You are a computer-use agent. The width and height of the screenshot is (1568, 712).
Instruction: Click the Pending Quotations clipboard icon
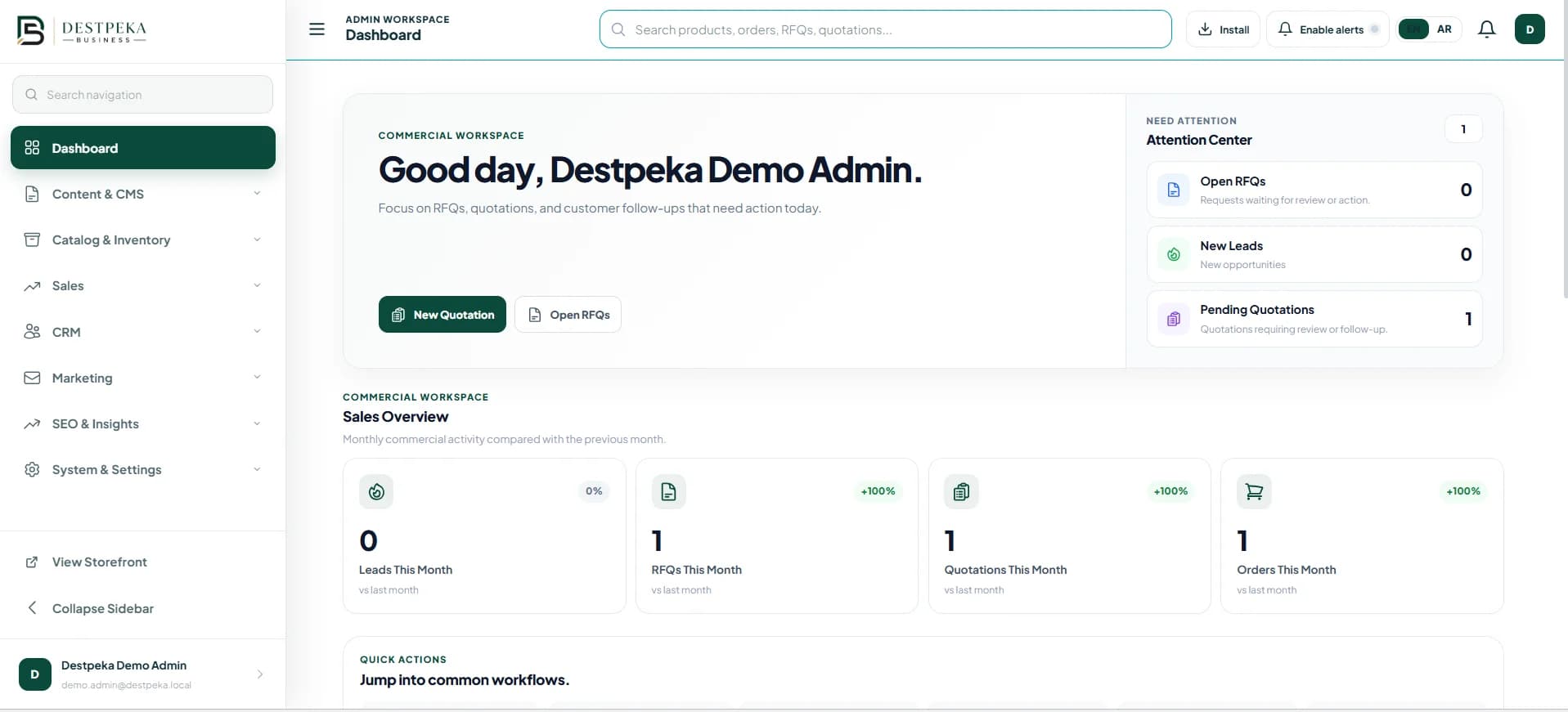(x=1174, y=319)
